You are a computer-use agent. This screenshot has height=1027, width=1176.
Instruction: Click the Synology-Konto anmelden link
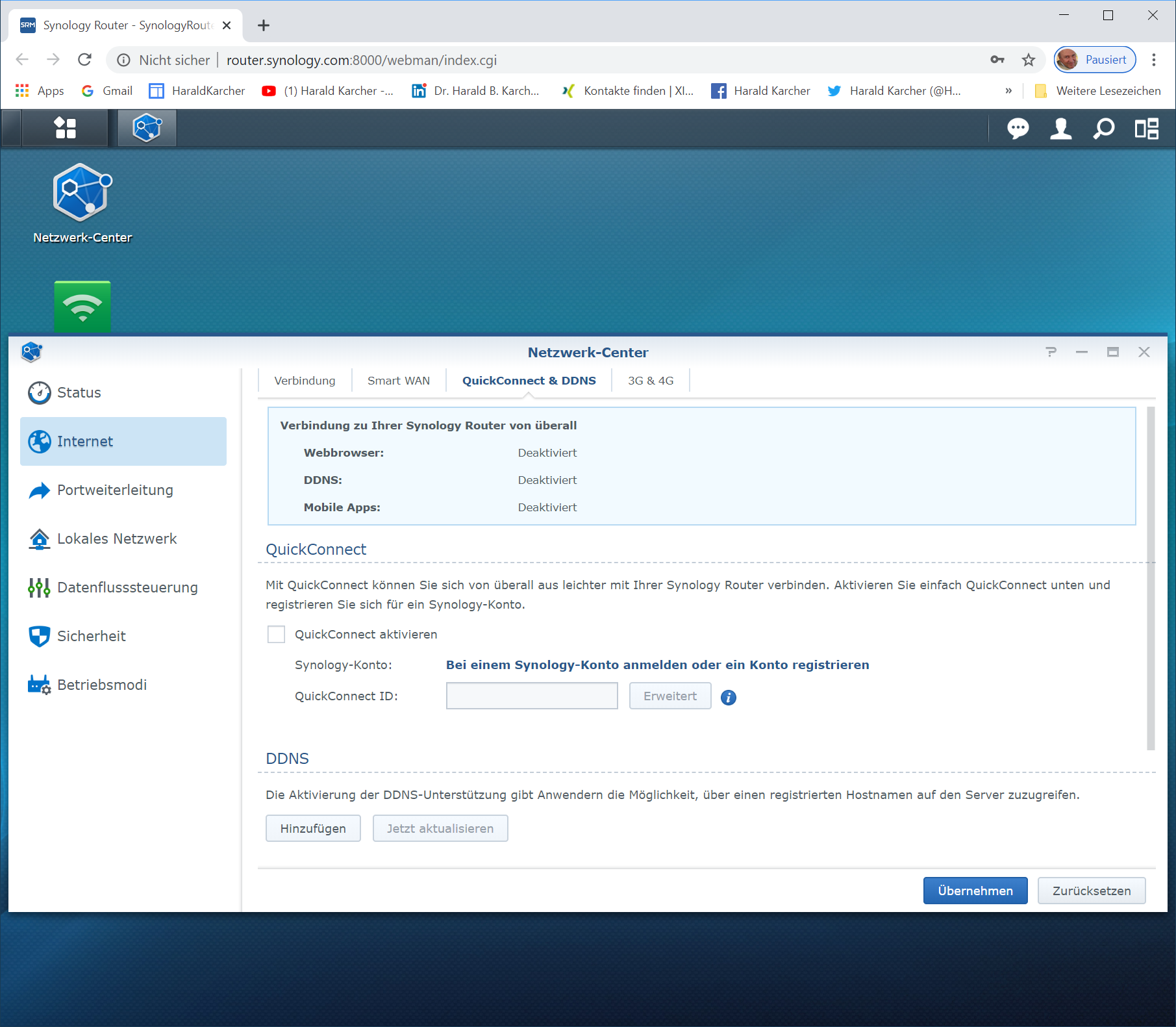[x=657, y=665]
